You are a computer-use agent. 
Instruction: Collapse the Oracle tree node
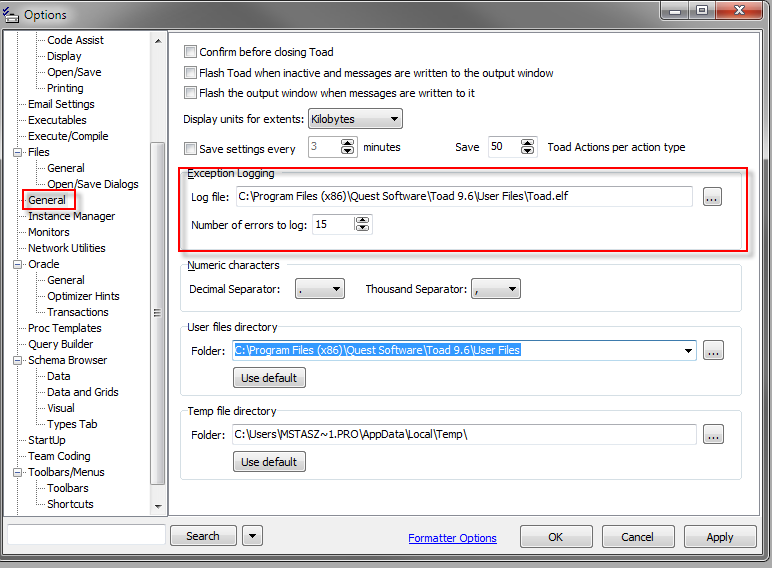(17, 264)
